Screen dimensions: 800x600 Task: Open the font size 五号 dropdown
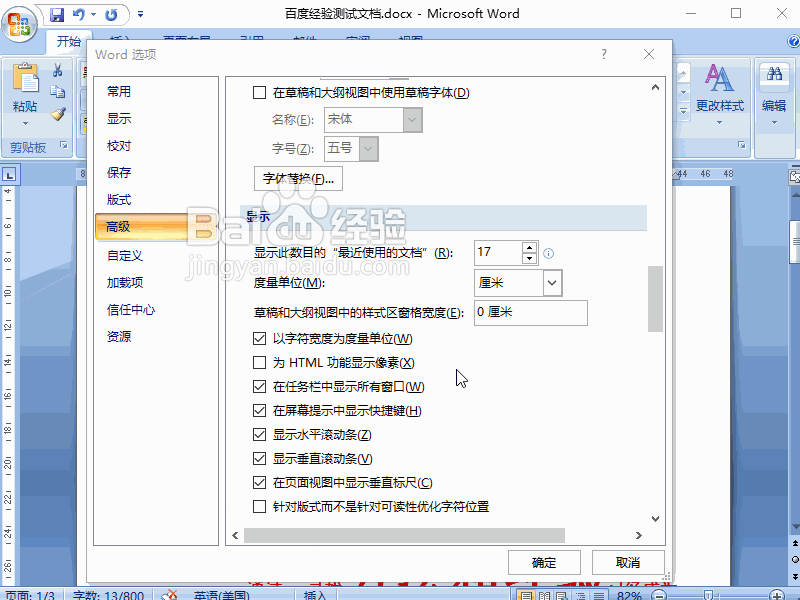coord(368,149)
